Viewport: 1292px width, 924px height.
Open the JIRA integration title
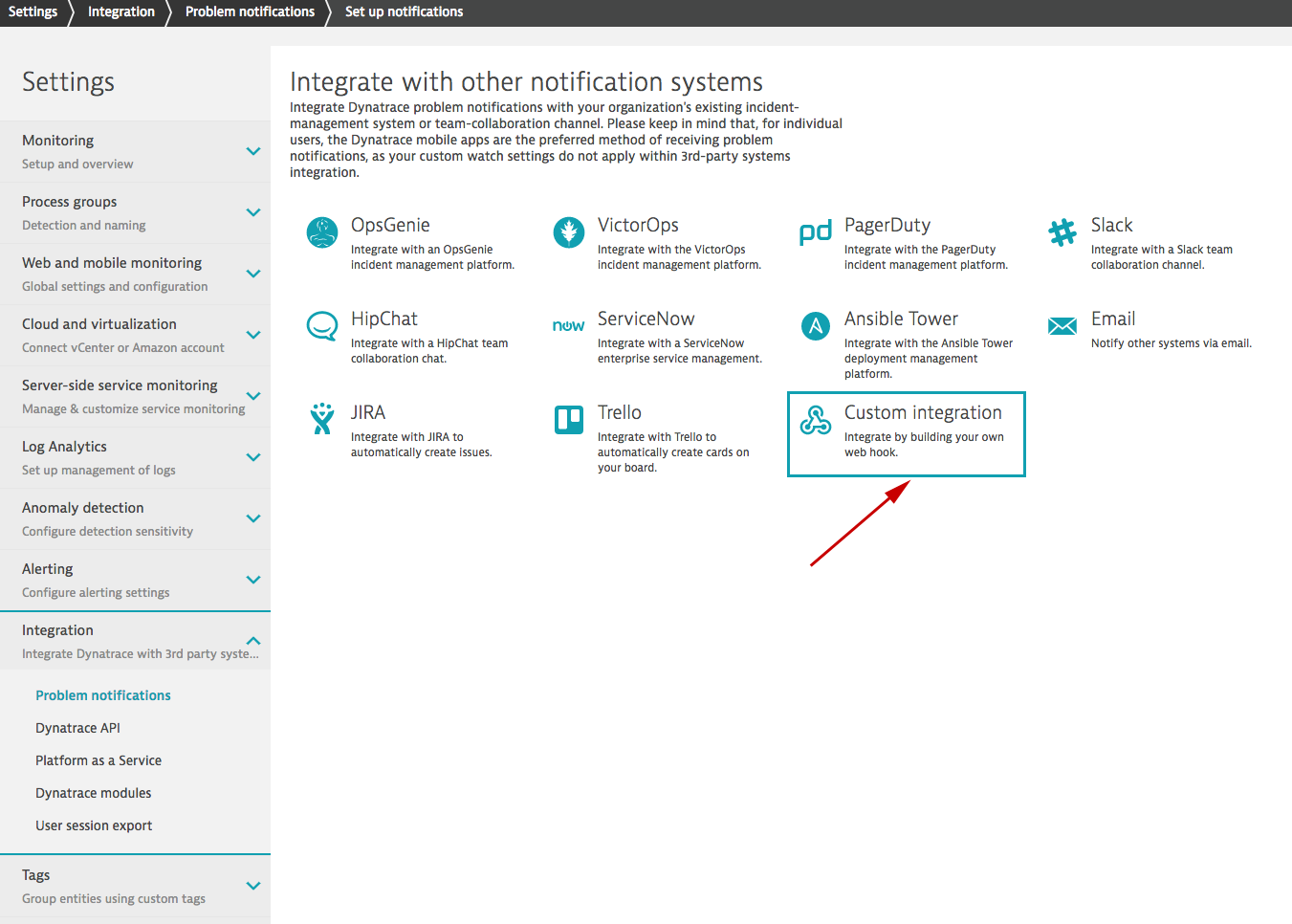(x=368, y=412)
